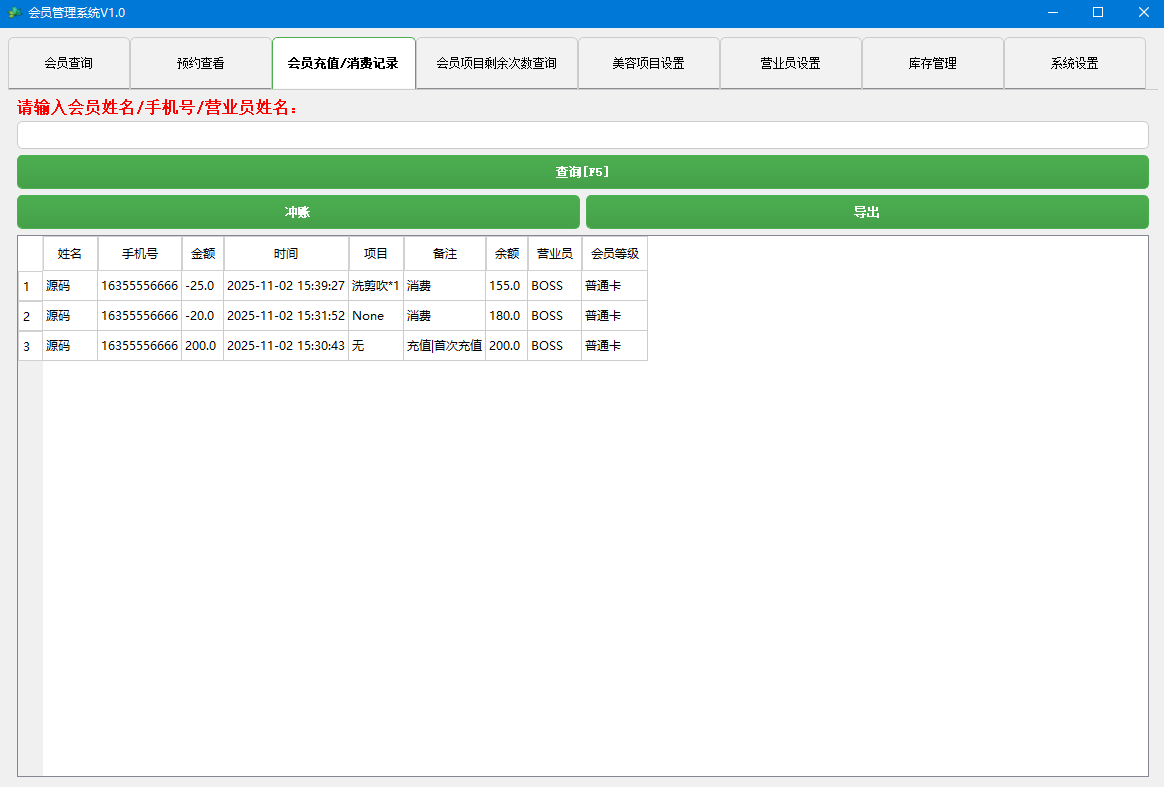
Task: Select the row 3 header
Action: point(29,346)
